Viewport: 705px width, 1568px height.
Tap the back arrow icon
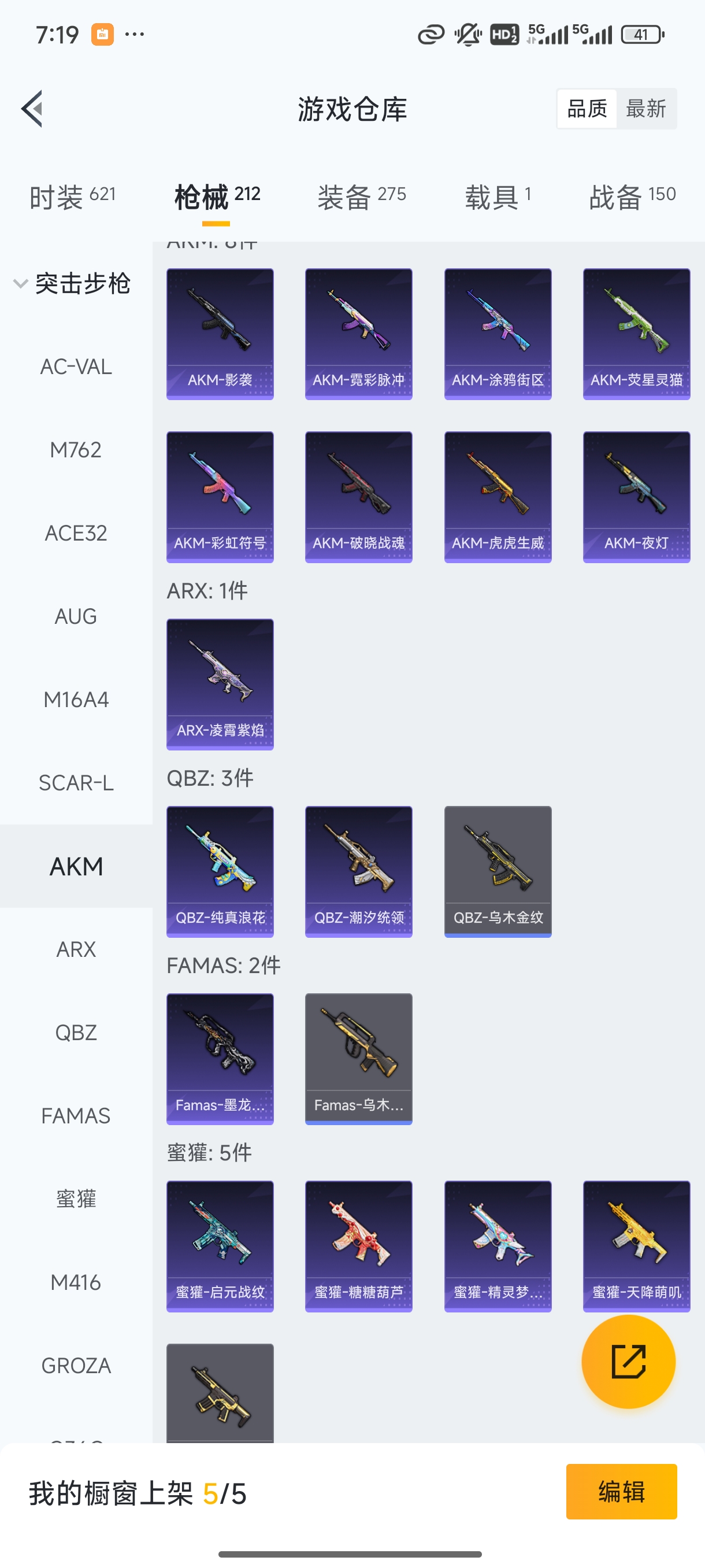pos(32,109)
